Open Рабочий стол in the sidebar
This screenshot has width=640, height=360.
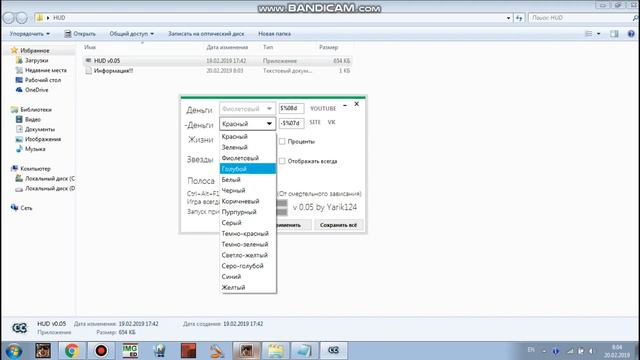pos(42,80)
